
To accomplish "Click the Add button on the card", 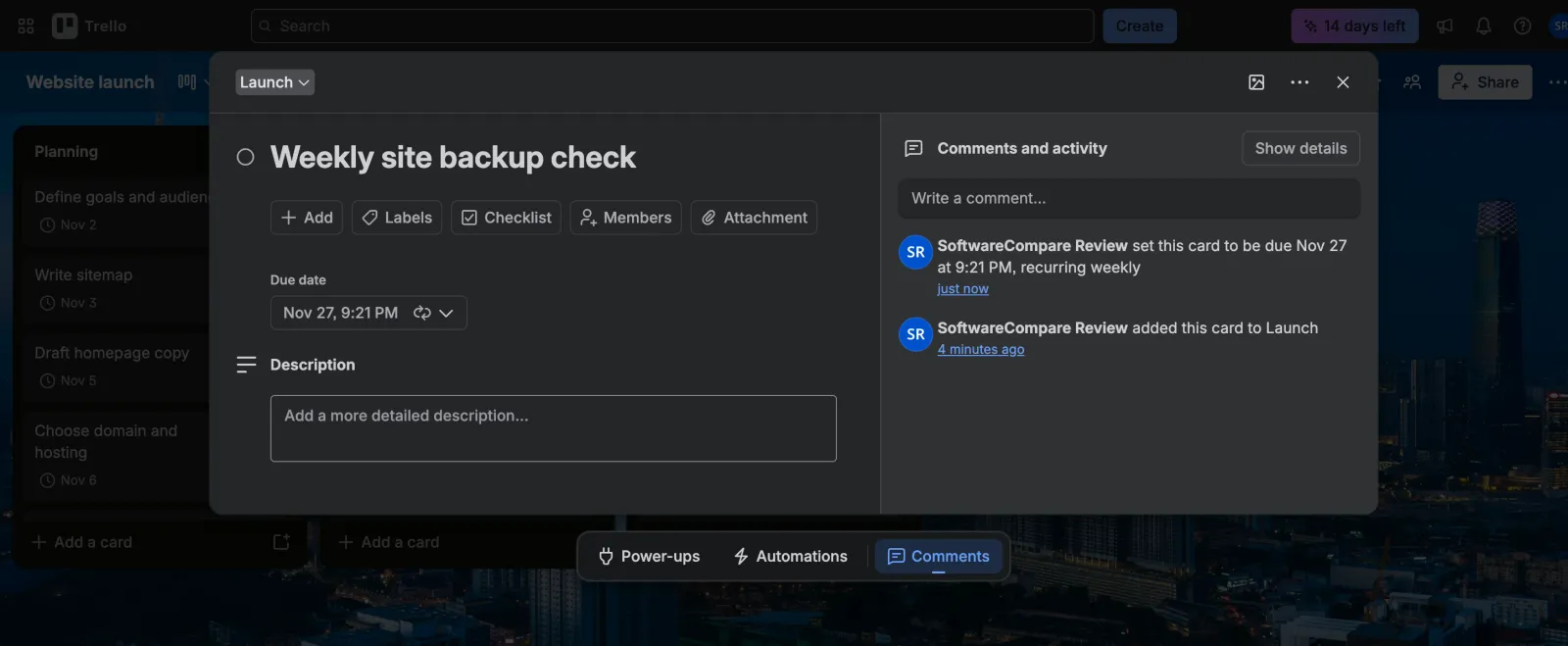I will tap(307, 218).
